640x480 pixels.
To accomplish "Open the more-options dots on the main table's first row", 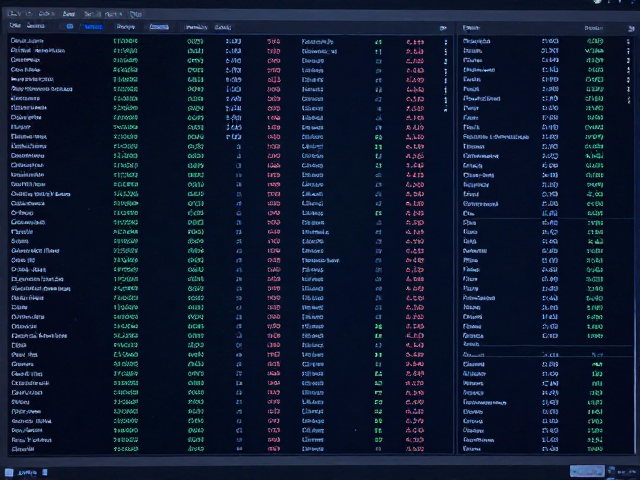I will point(445,42).
